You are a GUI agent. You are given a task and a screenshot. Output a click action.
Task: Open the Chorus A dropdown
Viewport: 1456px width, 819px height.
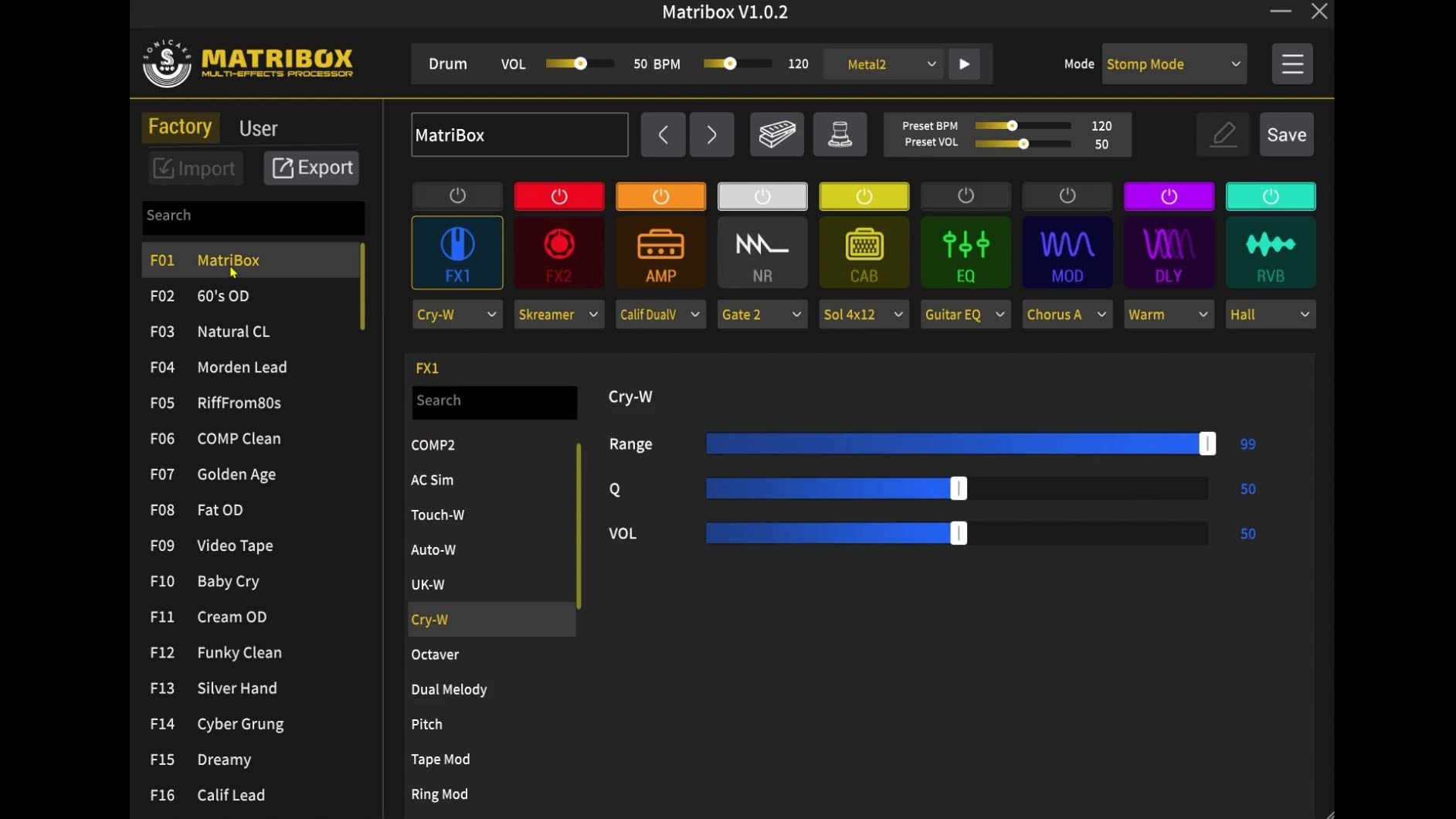point(1067,314)
